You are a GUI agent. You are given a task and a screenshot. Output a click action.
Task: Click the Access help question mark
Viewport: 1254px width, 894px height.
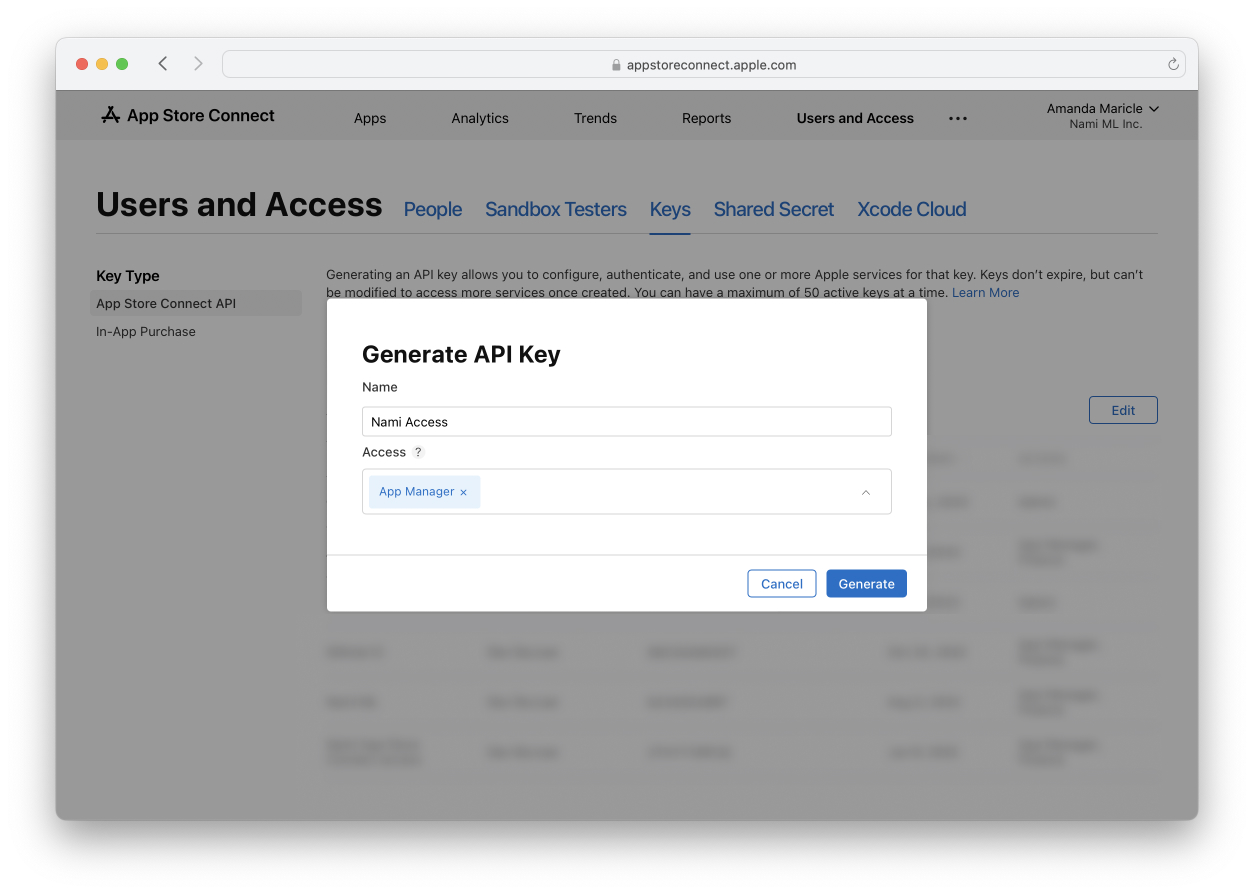tap(418, 452)
